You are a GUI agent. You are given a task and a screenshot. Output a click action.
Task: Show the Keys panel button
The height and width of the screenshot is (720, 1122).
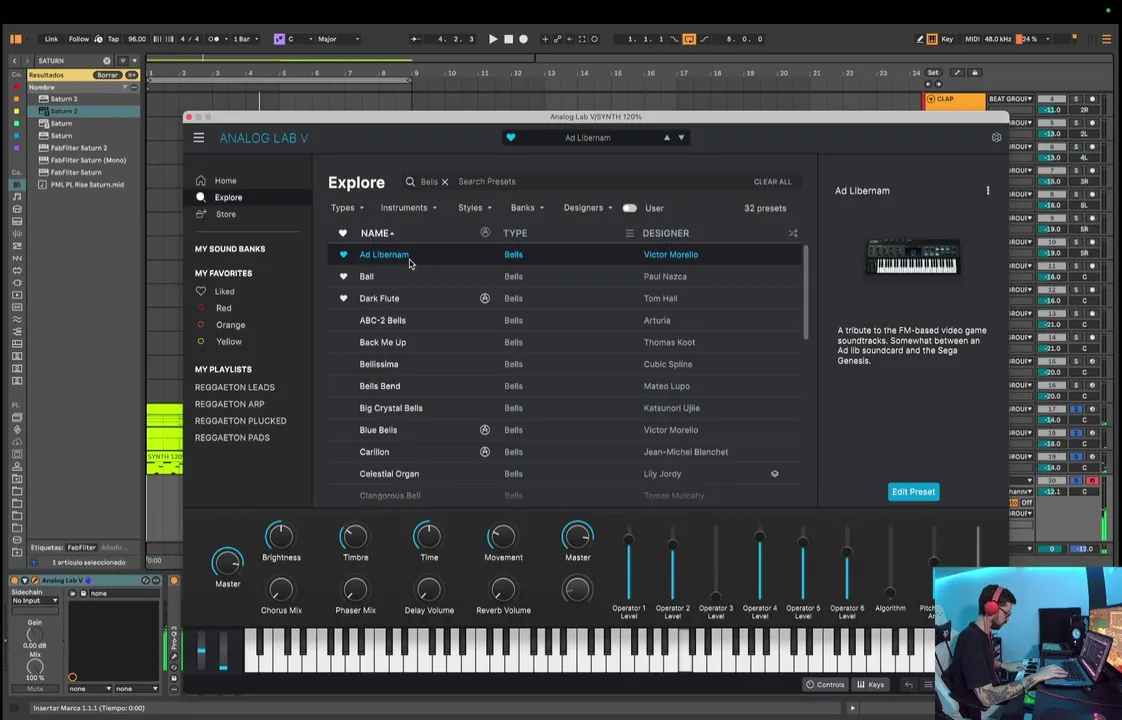coord(870,684)
